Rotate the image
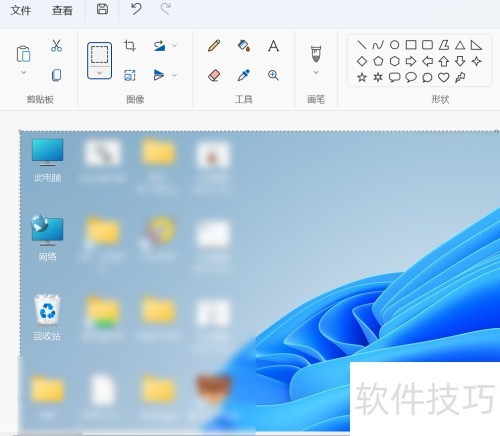 [160, 46]
